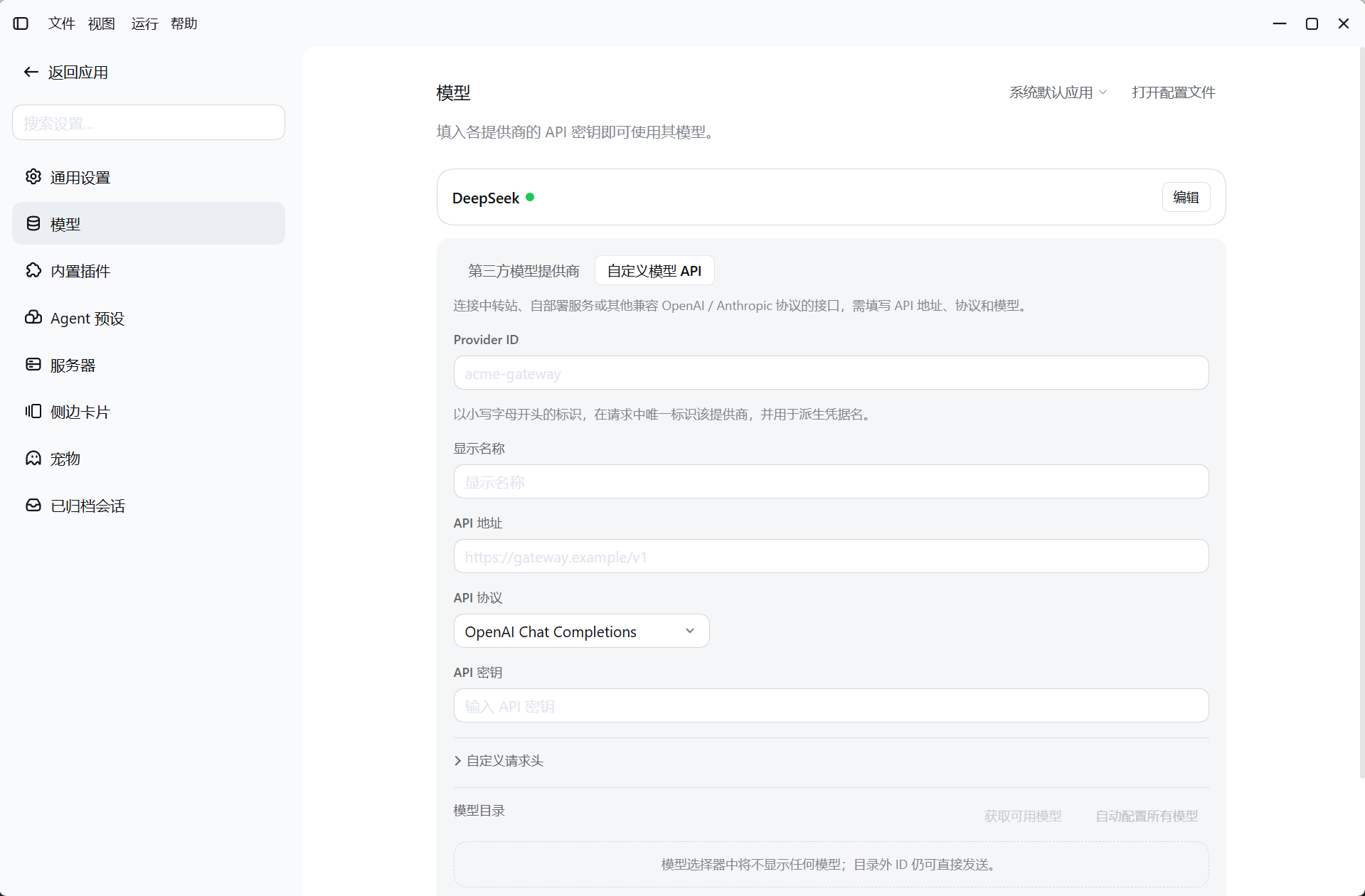The width and height of the screenshot is (1365, 896).
Task: Open the 服务器 settings page
Action: click(x=149, y=364)
